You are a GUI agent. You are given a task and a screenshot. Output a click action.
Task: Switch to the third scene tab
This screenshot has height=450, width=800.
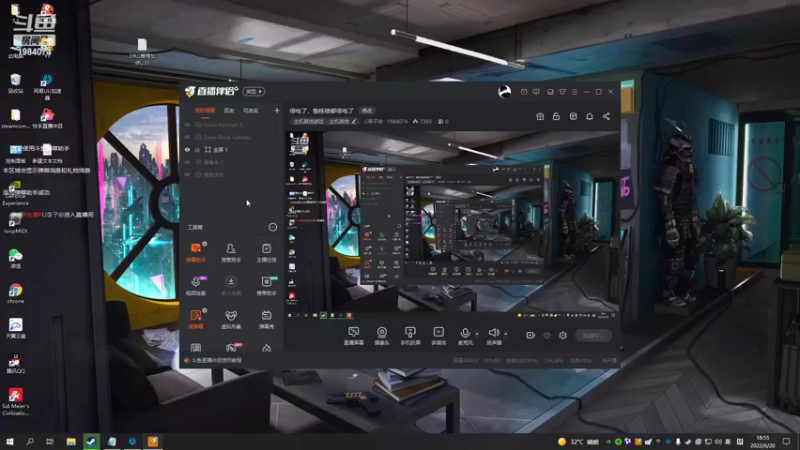pos(251,110)
